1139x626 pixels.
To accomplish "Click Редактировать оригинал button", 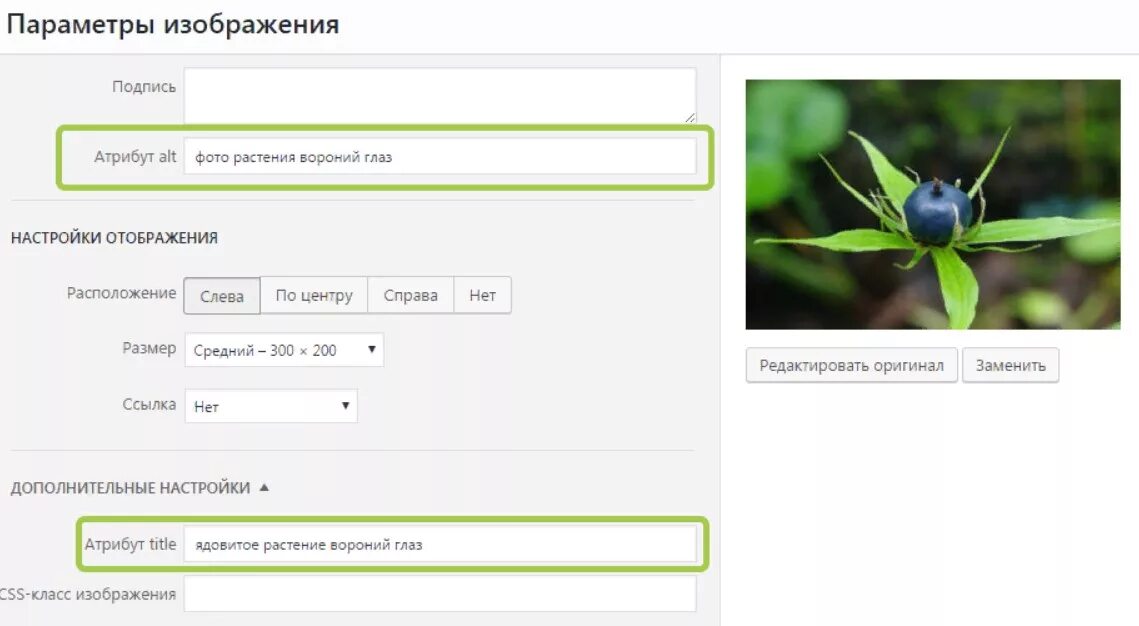I will (x=851, y=365).
